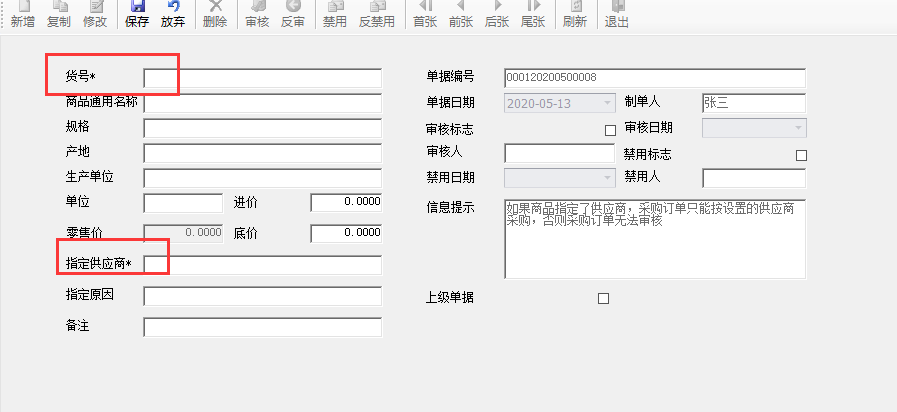Image resolution: width=897 pixels, height=412 pixels.
Task: Click the 复制 (Copy) toolbar icon
Action: pyautogui.click(x=59, y=14)
